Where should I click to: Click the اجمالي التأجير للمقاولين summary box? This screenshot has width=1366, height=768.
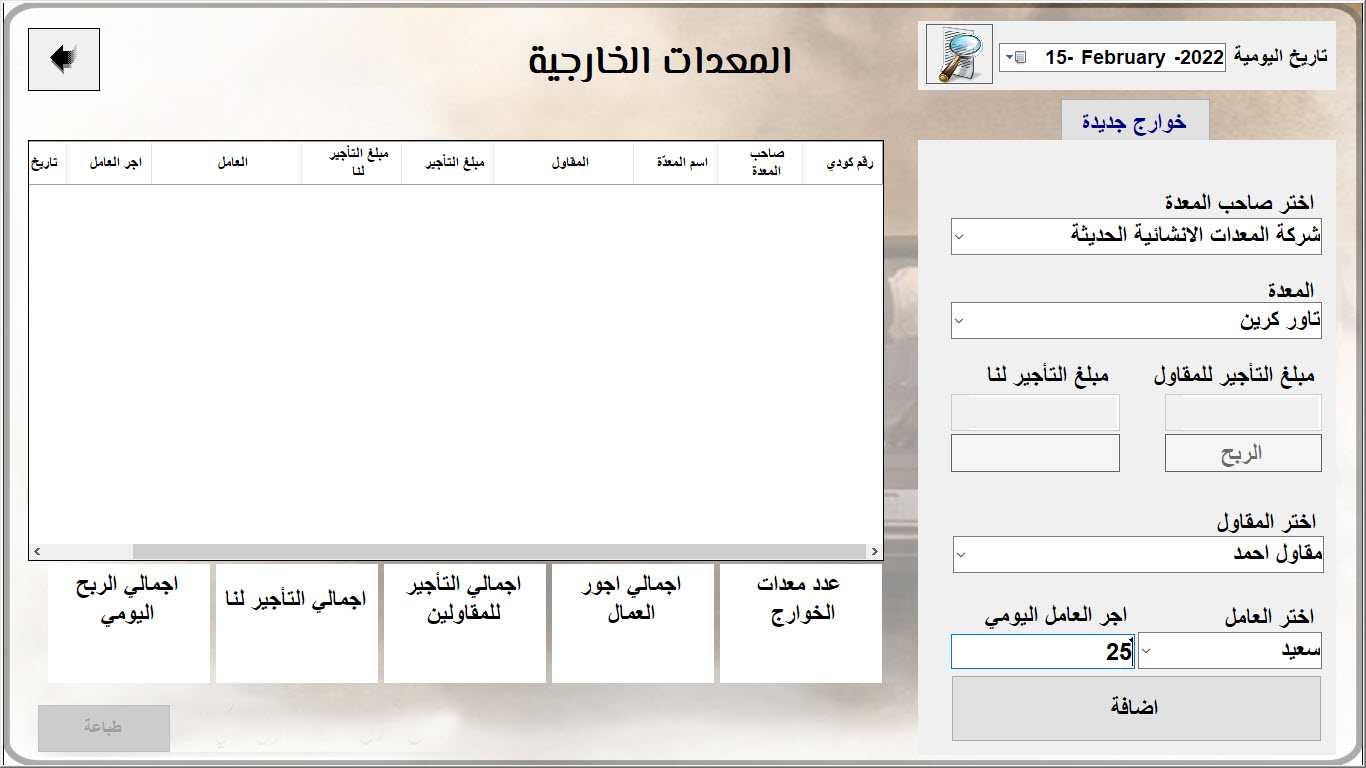[x=465, y=623]
